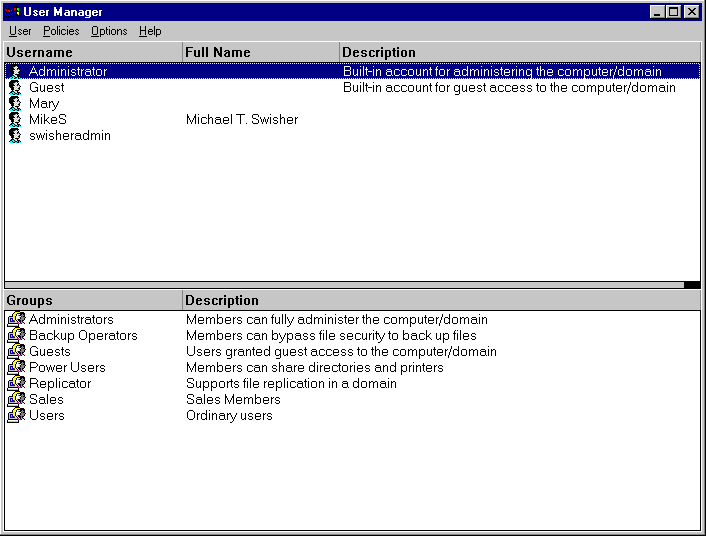706x536 pixels.
Task: Click the Username column header
Action: (x=93, y=52)
